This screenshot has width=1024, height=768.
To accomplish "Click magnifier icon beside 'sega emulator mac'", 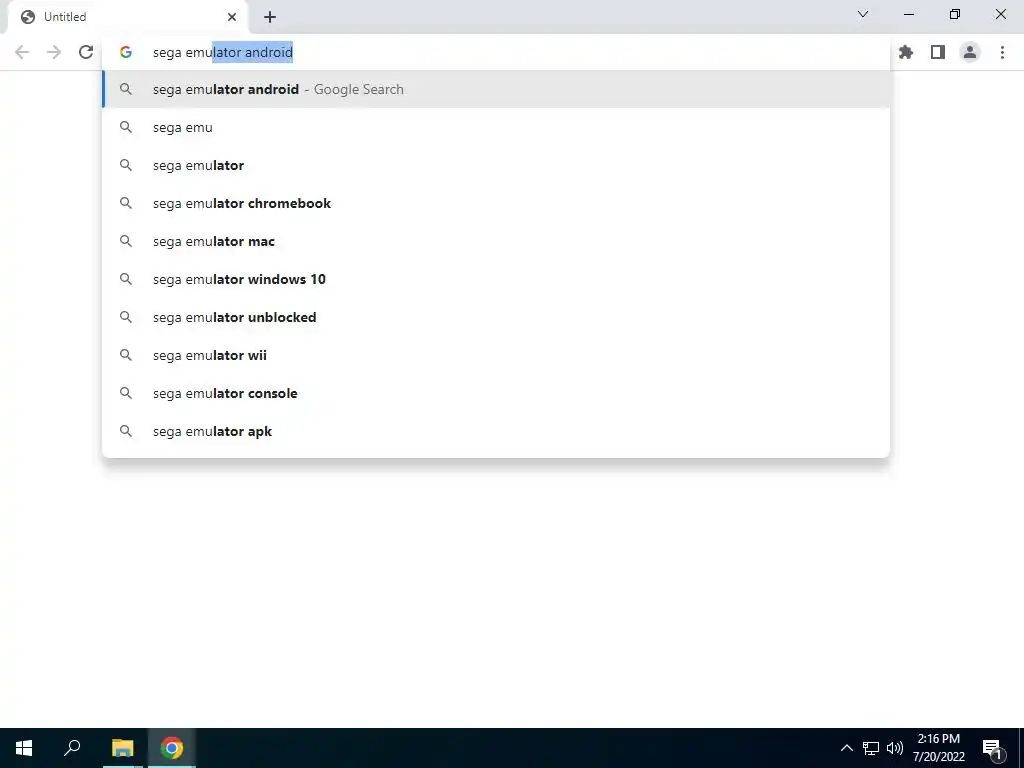I will (125, 241).
